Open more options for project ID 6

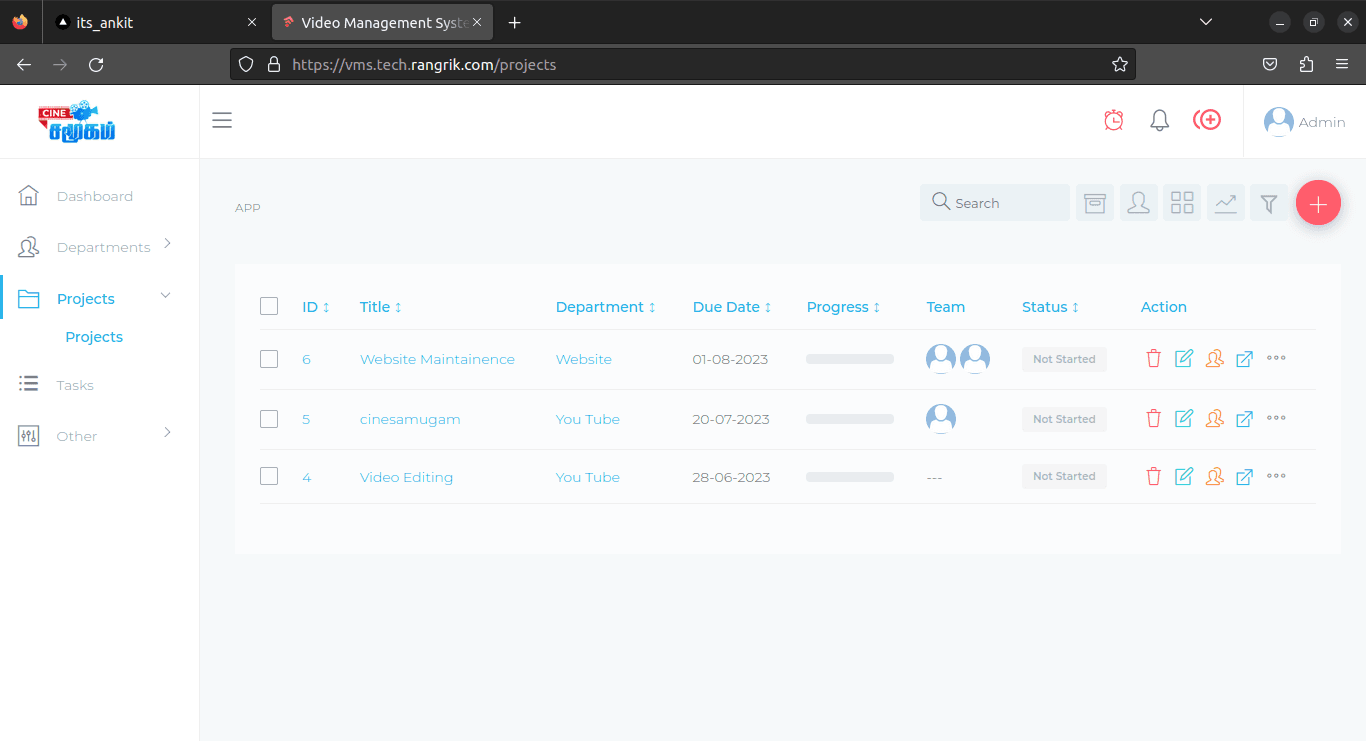coord(1276,358)
